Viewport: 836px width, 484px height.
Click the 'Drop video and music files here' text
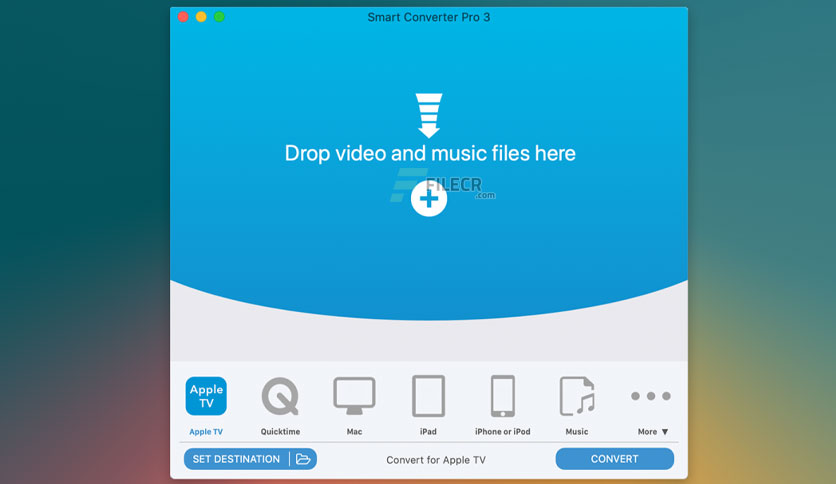[430, 154]
